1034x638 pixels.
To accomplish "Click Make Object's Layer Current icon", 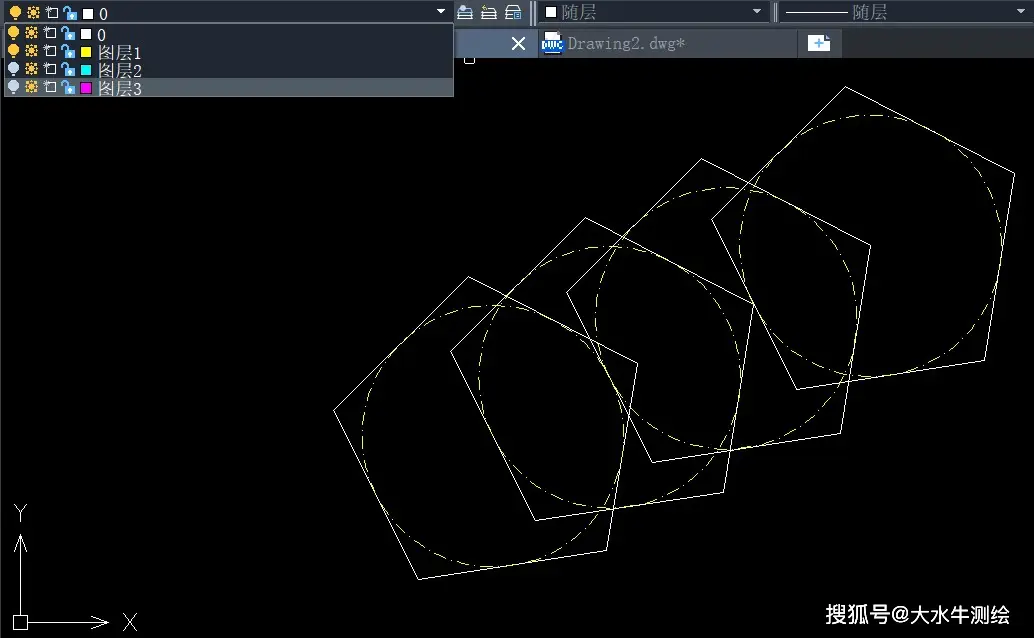I will click(x=465, y=12).
